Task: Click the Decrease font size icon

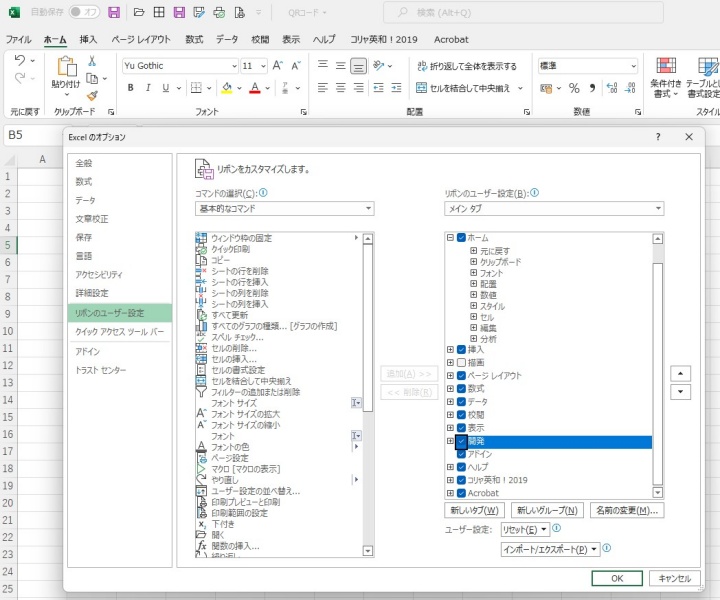Action: [x=296, y=66]
